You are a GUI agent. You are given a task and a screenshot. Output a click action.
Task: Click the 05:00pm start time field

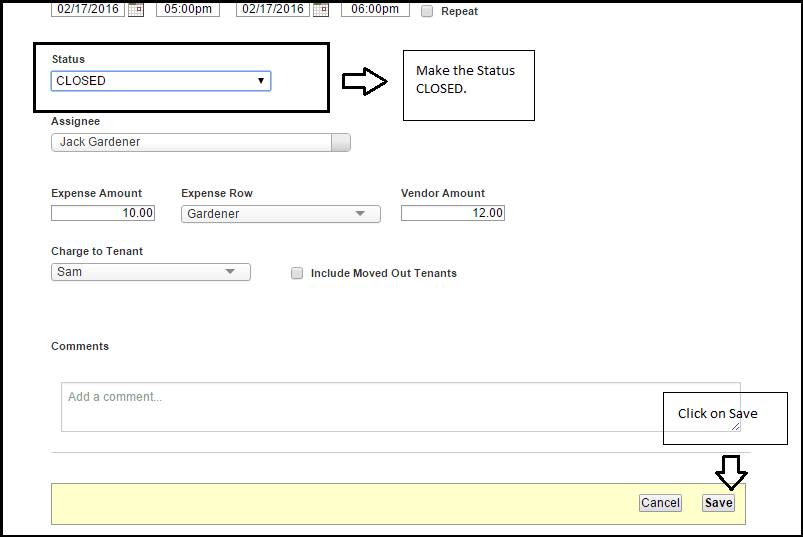pos(187,9)
